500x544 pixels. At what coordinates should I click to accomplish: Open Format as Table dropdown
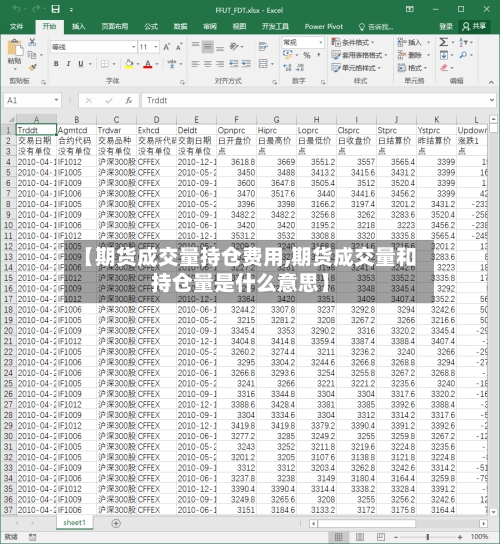(359, 55)
